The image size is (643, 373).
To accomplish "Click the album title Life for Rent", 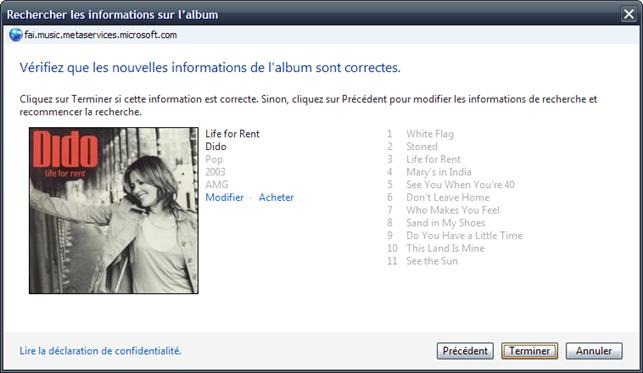I will coord(232,134).
